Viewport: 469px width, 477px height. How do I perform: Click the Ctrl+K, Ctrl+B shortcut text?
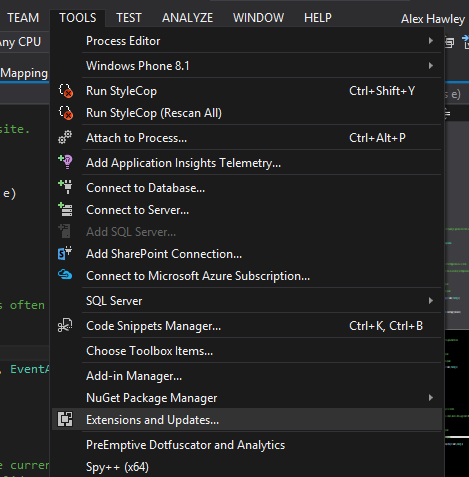point(386,326)
